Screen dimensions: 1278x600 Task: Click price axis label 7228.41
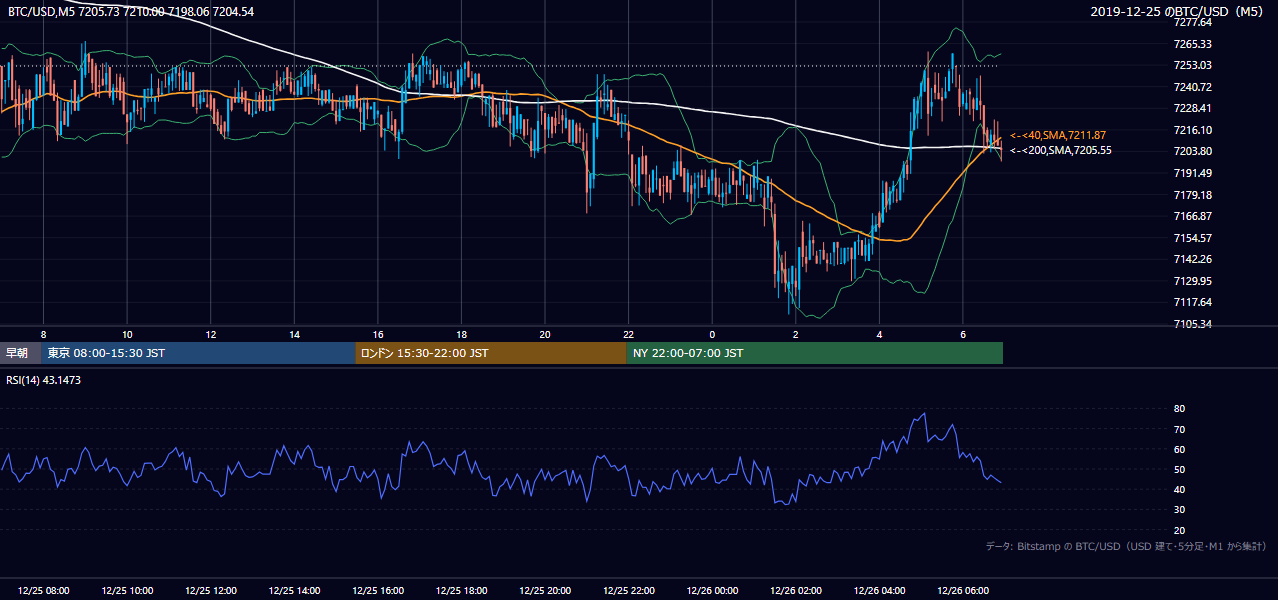coord(1192,108)
